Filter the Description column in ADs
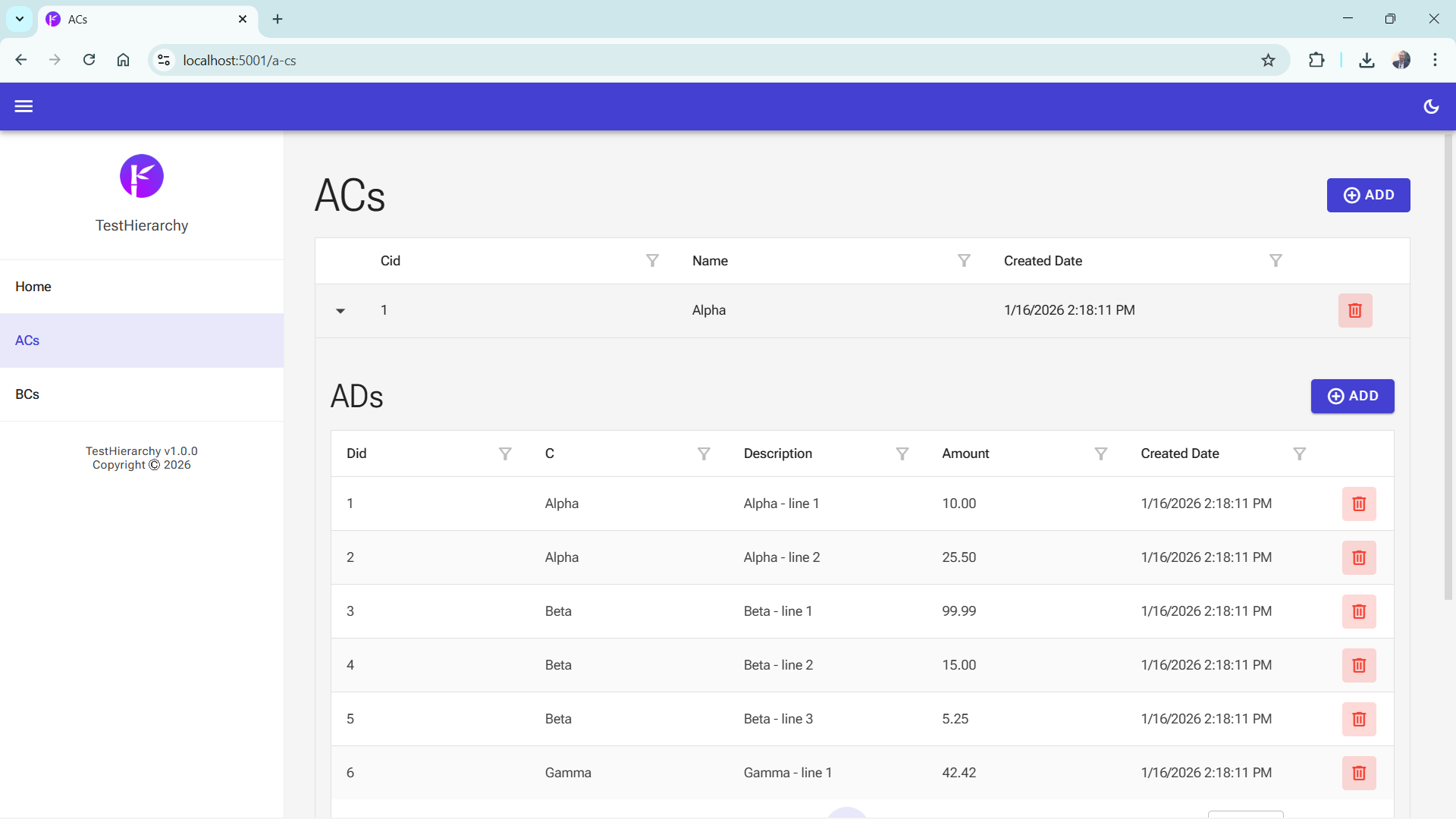1456x819 pixels. click(902, 454)
